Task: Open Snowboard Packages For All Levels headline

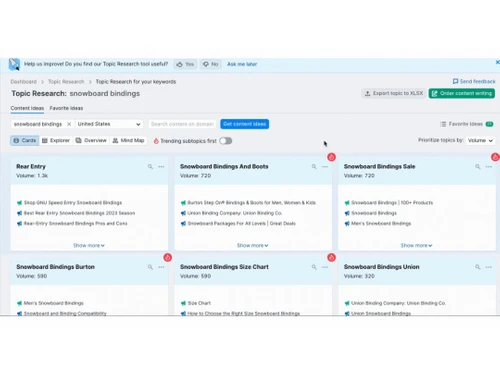Action: tap(242, 223)
